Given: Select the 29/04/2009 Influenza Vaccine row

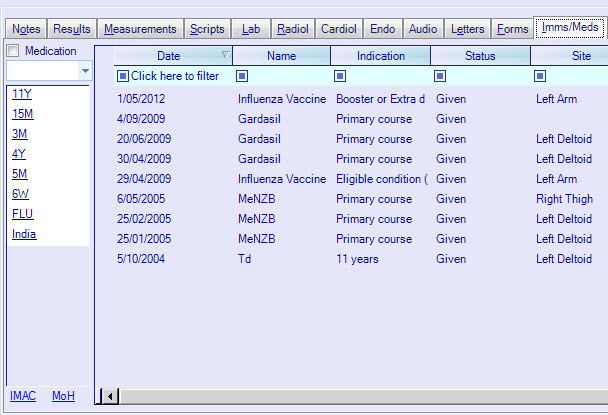Looking at the screenshot, I should [x=361, y=179].
